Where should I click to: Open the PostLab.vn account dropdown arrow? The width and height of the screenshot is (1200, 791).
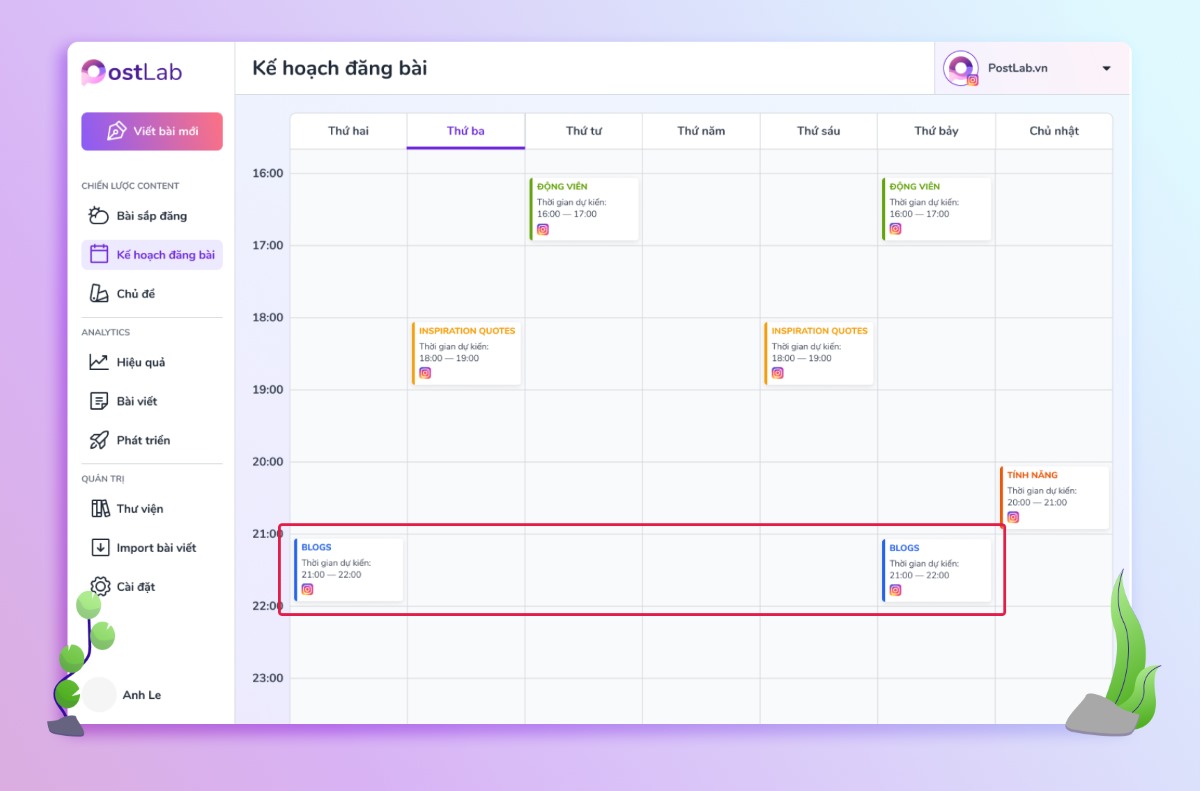click(1107, 68)
